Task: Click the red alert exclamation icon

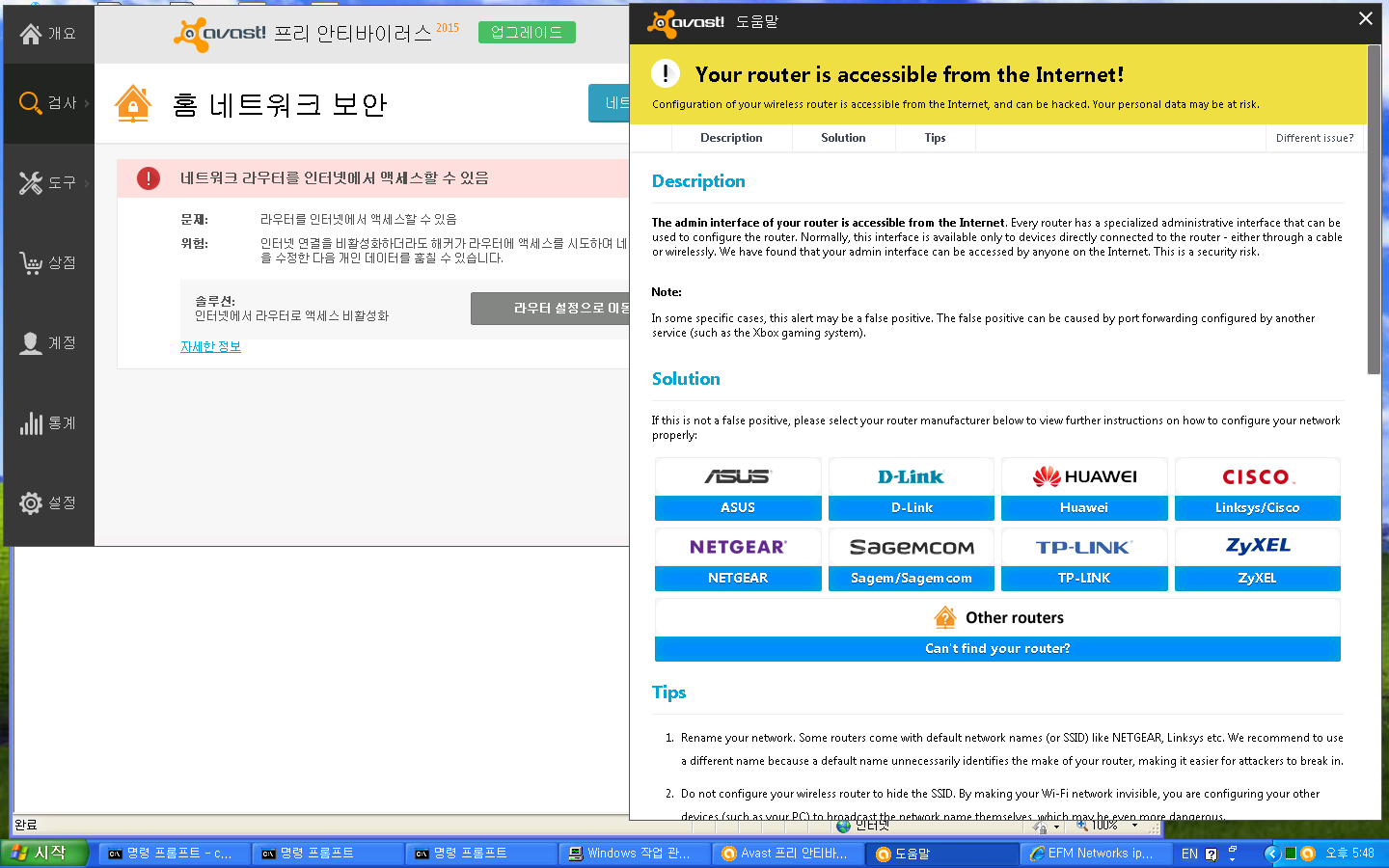Action: (149, 178)
